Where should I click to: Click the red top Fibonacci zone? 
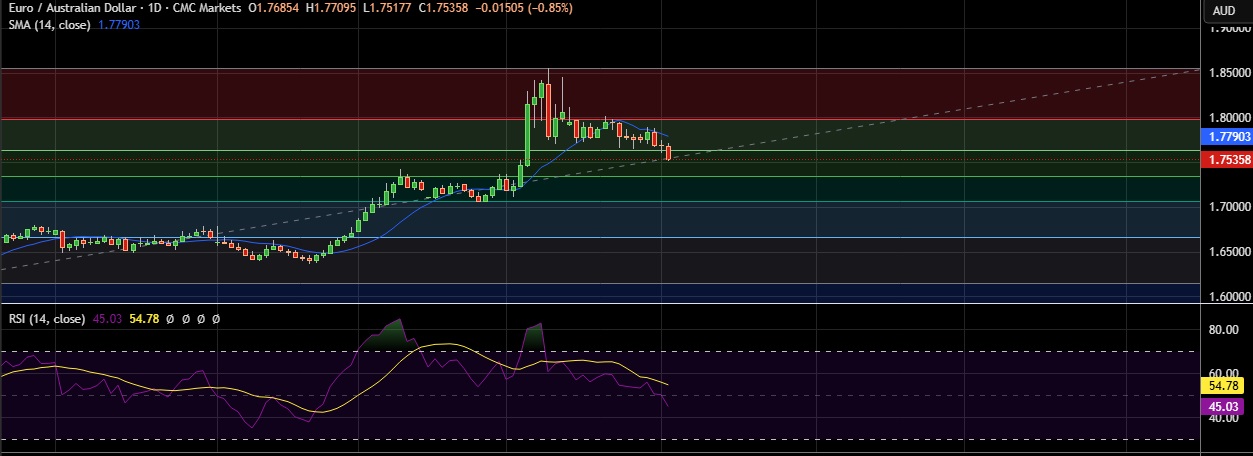tap(300, 93)
